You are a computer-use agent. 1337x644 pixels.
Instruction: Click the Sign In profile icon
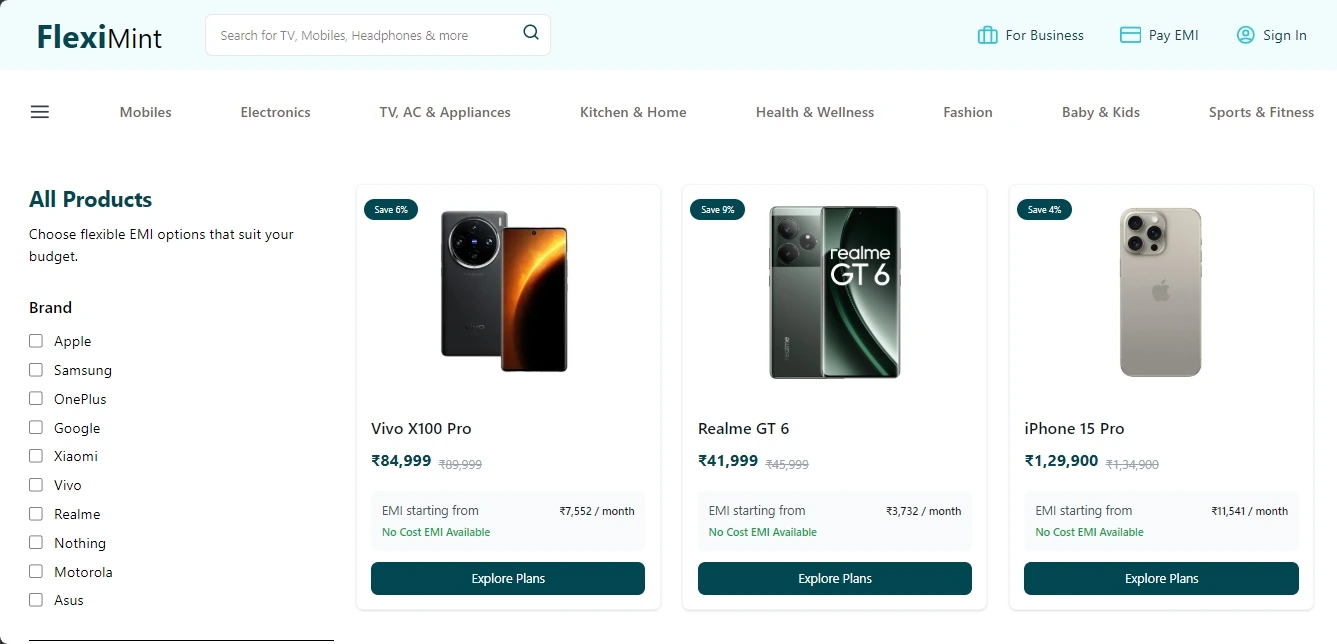point(1245,34)
